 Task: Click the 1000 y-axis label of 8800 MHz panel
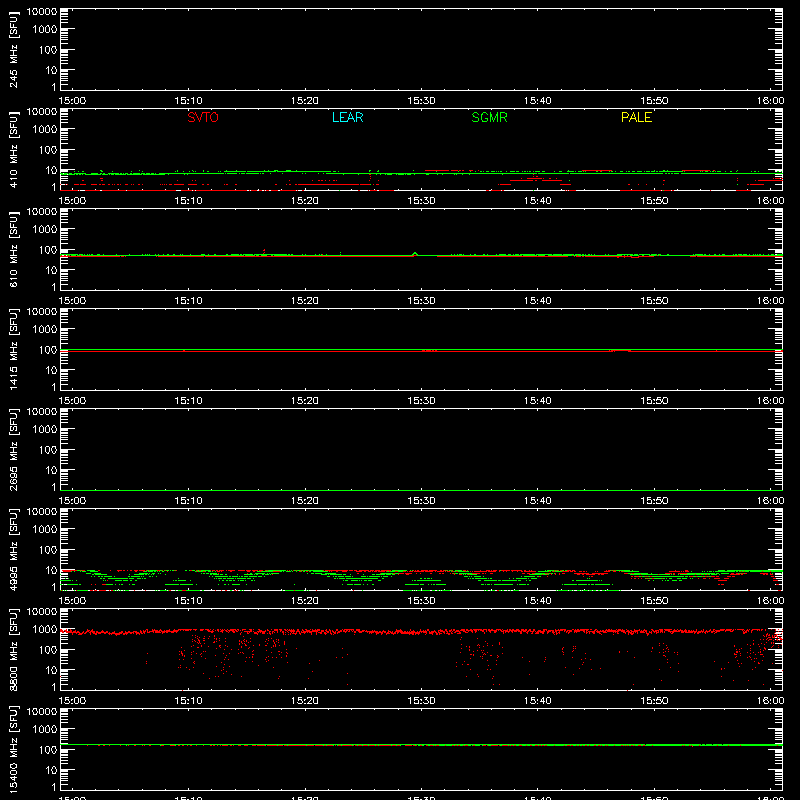click(45, 630)
